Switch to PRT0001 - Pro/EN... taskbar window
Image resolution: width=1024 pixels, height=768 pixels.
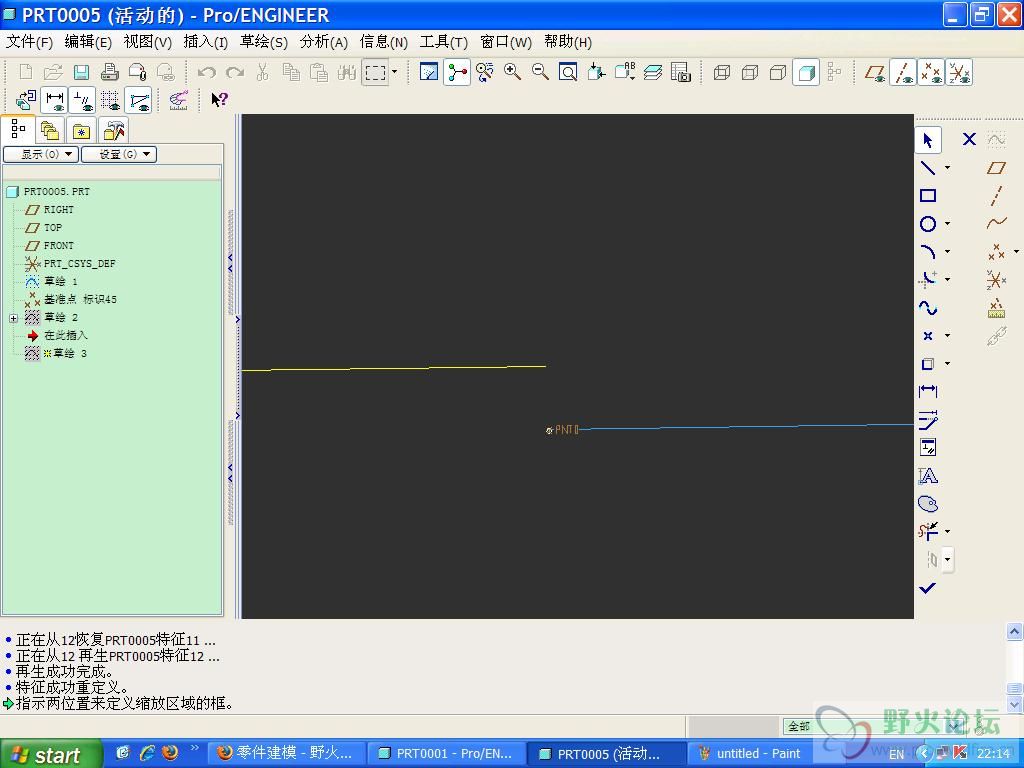(447, 754)
